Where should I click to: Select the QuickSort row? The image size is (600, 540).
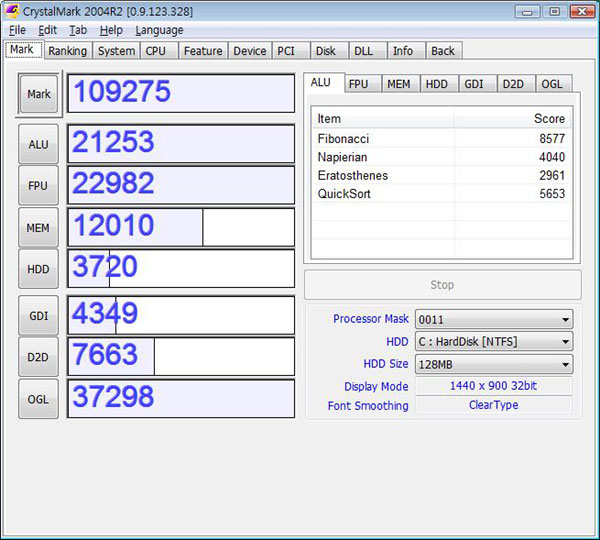(x=442, y=194)
